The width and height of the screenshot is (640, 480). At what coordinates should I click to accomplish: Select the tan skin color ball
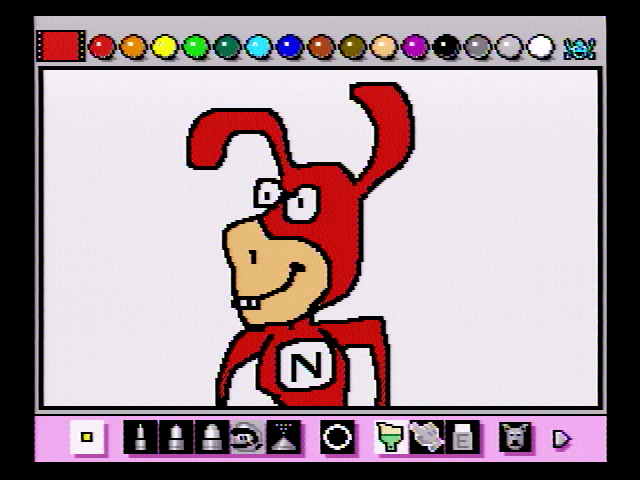[x=384, y=46]
